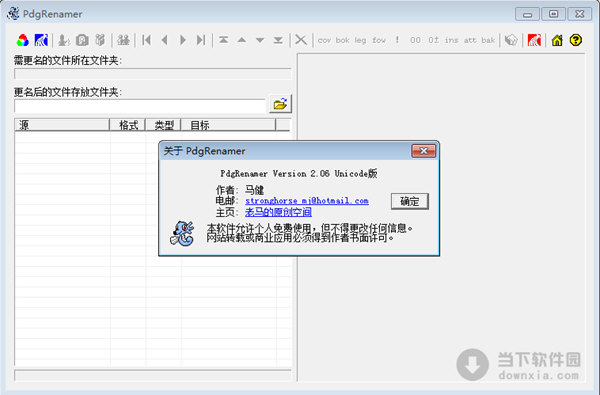600x395 pixels.
Task: Close the 关于 PdgRenamer dialog
Action: click(x=424, y=151)
